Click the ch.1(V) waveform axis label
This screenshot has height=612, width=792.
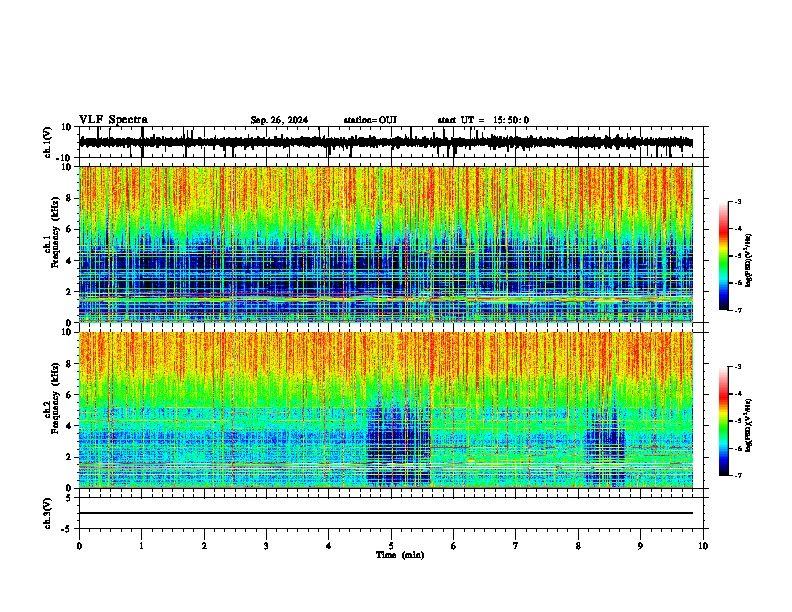(x=48, y=142)
